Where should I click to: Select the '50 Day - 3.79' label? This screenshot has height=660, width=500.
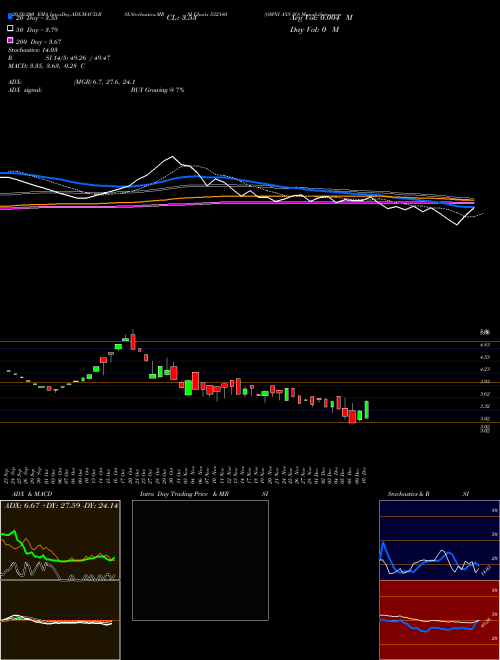point(37,30)
